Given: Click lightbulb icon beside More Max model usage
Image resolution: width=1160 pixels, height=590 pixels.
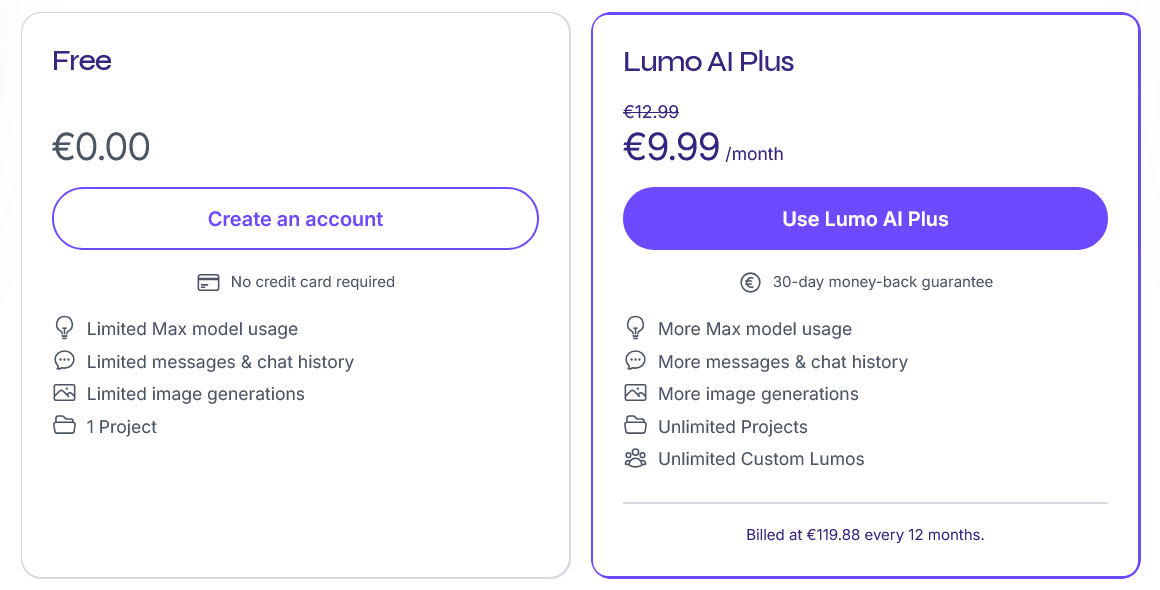Looking at the screenshot, I should pyautogui.click(x=635, y=328).
